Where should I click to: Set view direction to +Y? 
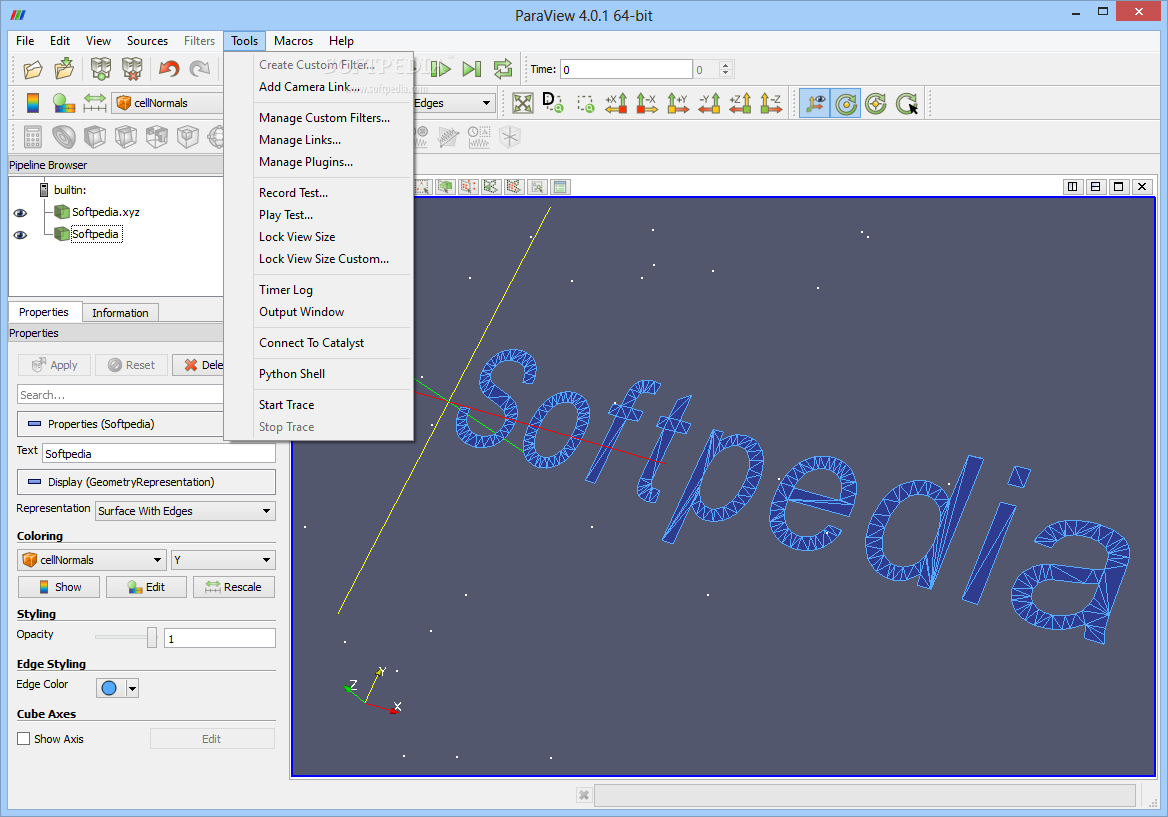coord(678,103)
